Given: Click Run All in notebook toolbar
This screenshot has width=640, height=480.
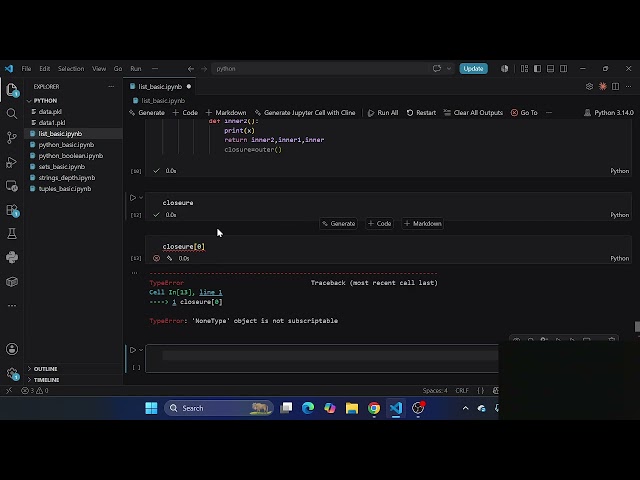Looking at the screenshot, I should pos(383,113).
